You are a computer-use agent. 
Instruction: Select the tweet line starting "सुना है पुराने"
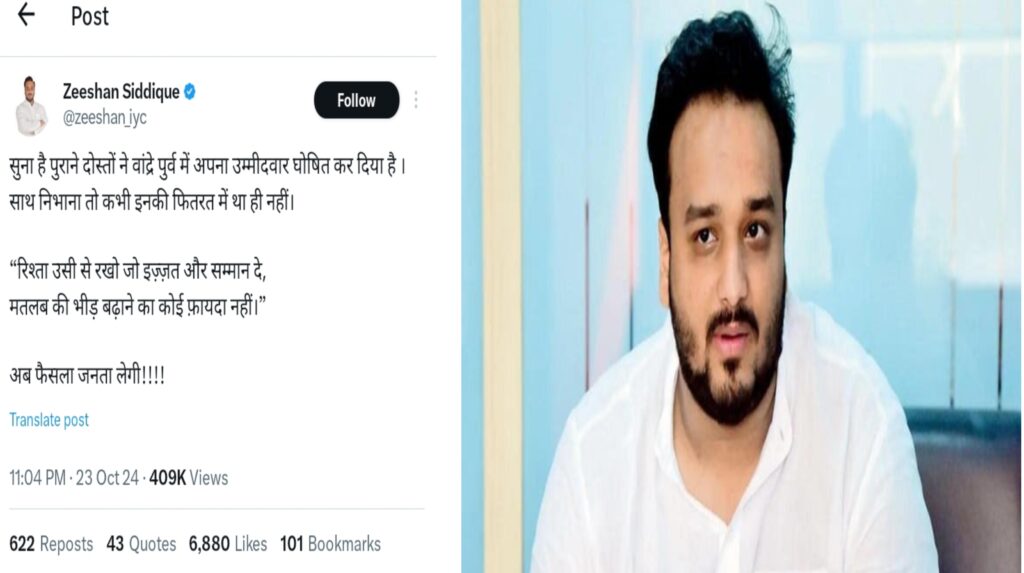[208, 166]
